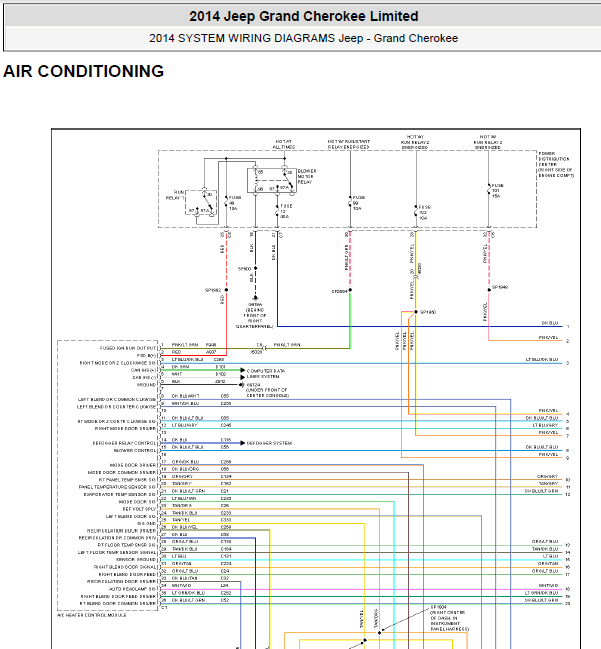This screenshot has height=649, width=601.
Task: Click the Computer Data Lines System arrow
Action: pyautogui.click(x=244, y=371)
